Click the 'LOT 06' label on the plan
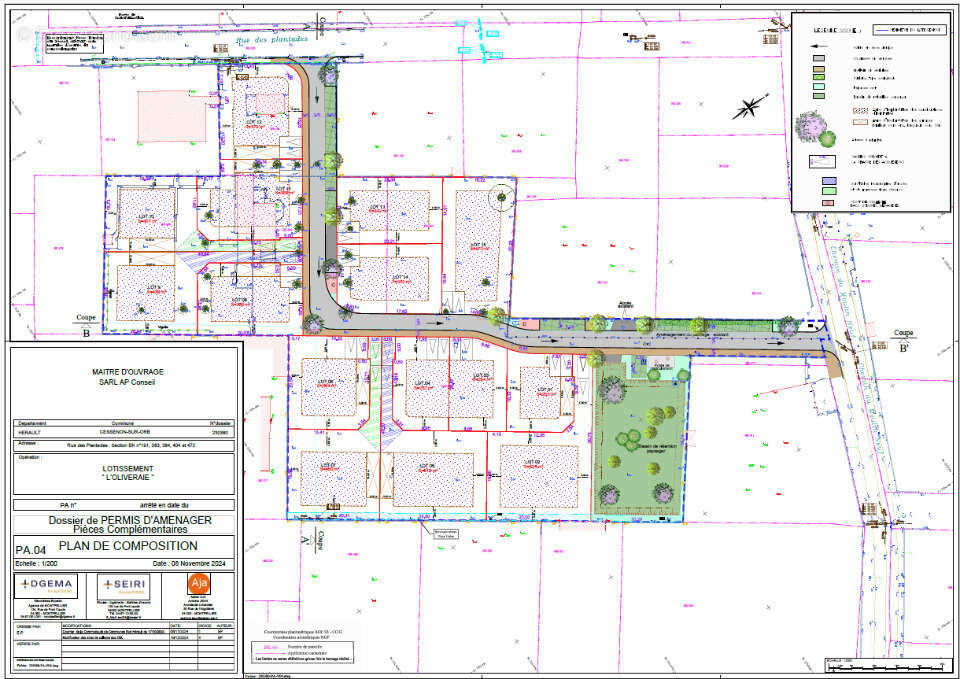 pos(325,381)
